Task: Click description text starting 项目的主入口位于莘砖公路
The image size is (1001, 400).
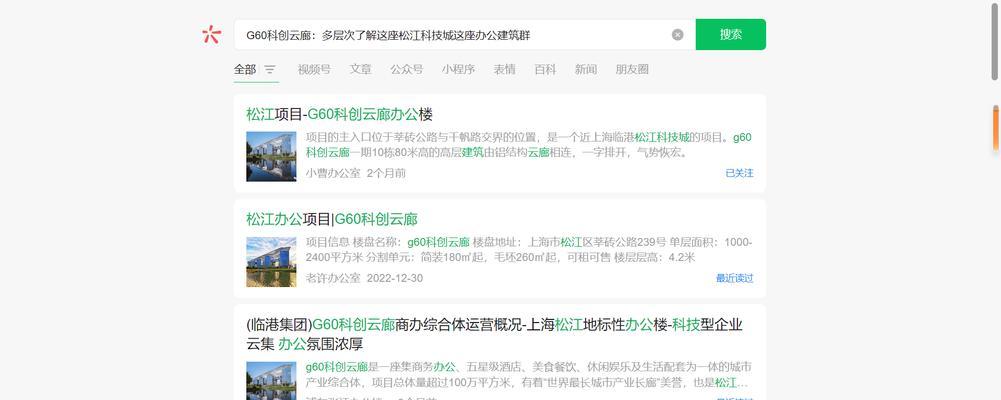Action: 529,145
